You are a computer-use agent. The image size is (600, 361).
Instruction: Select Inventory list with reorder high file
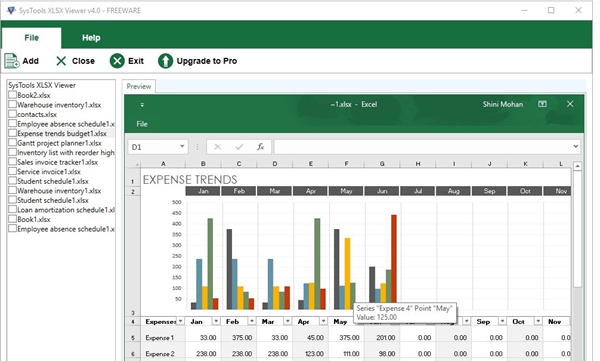pos(66,152)
